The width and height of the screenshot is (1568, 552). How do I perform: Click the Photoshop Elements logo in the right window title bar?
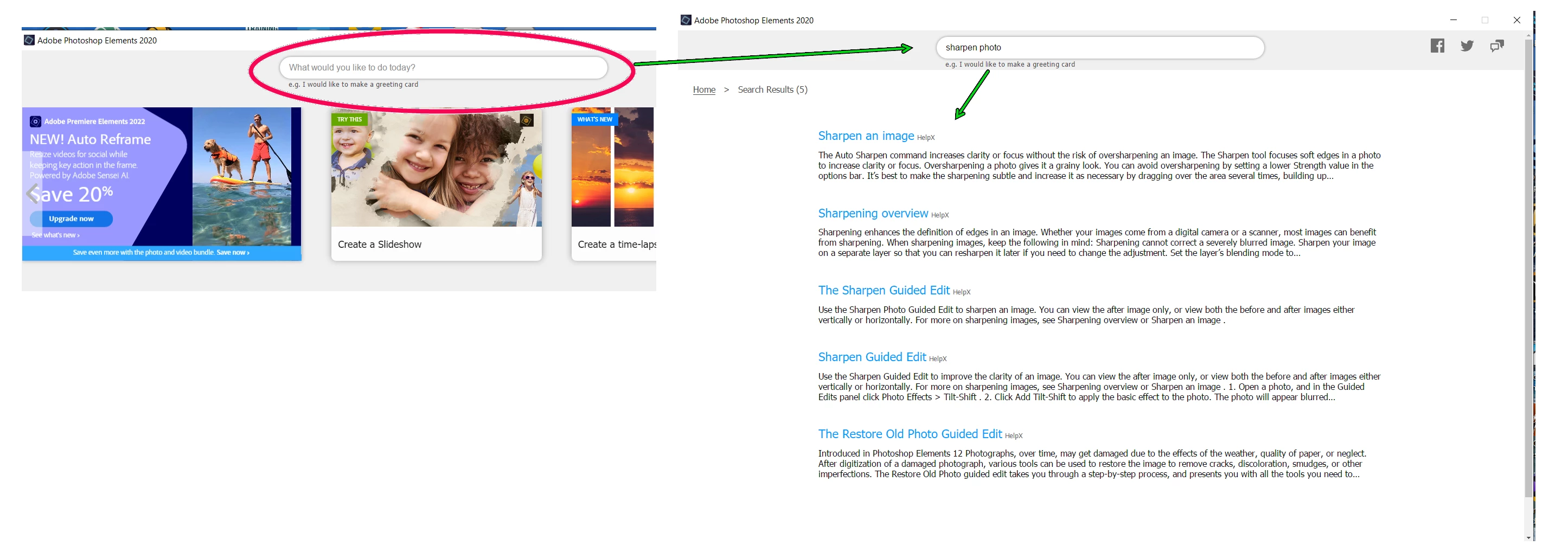click(x=686, y=20)
